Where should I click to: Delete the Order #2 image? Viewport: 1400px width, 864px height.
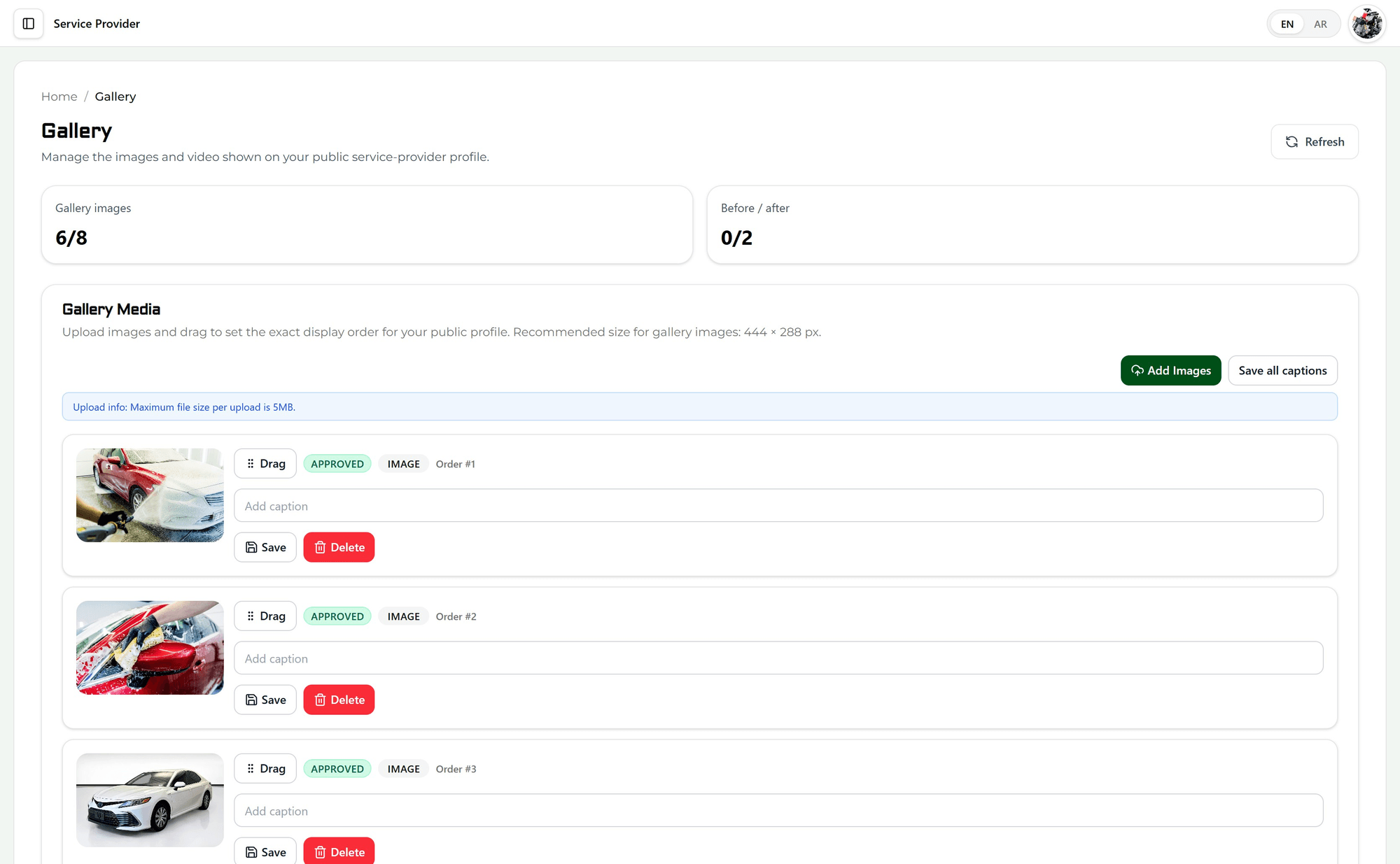[339, 700]
